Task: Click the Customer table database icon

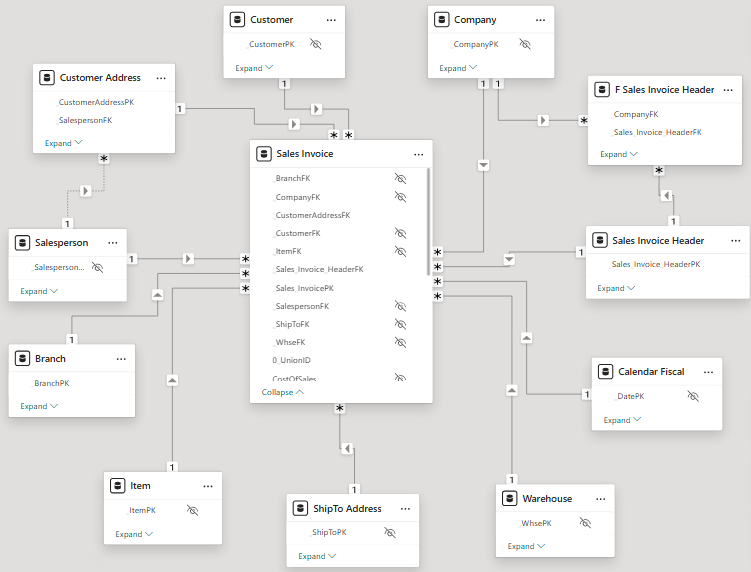Action: tap(237, 19)
